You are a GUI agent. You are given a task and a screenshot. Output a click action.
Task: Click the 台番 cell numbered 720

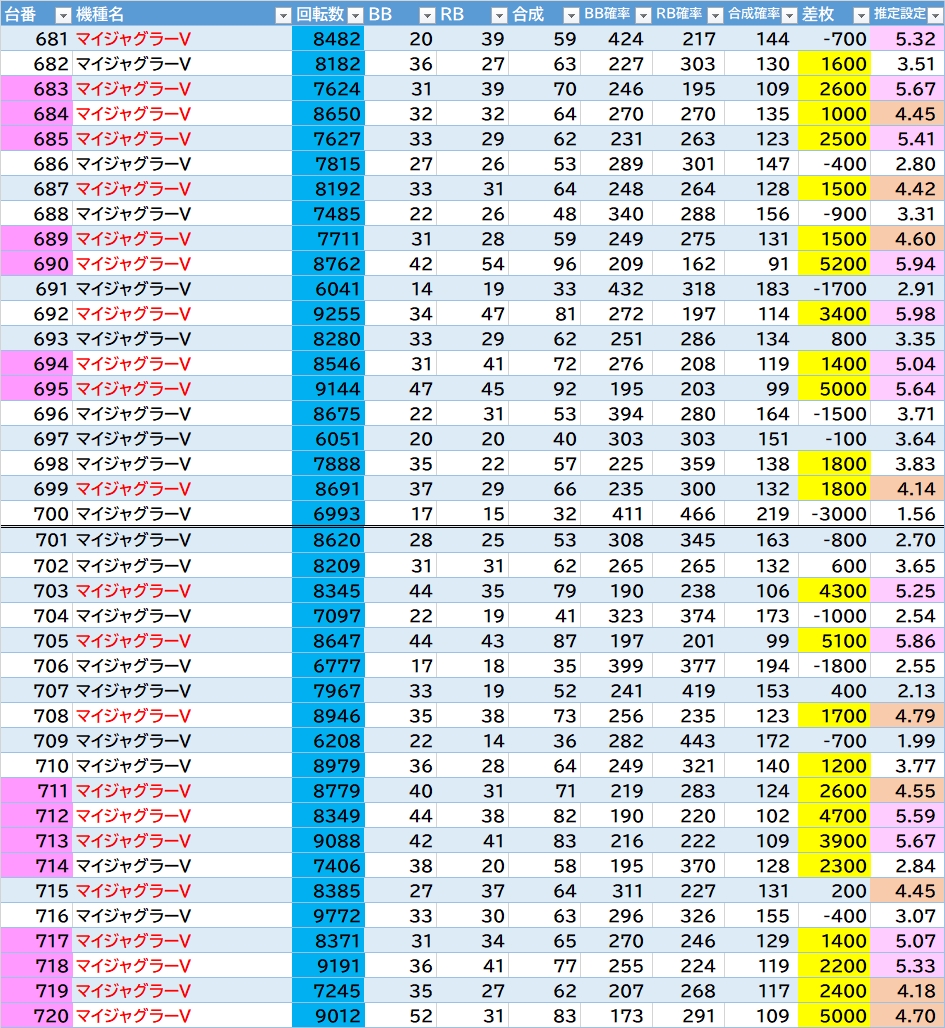37,1016
